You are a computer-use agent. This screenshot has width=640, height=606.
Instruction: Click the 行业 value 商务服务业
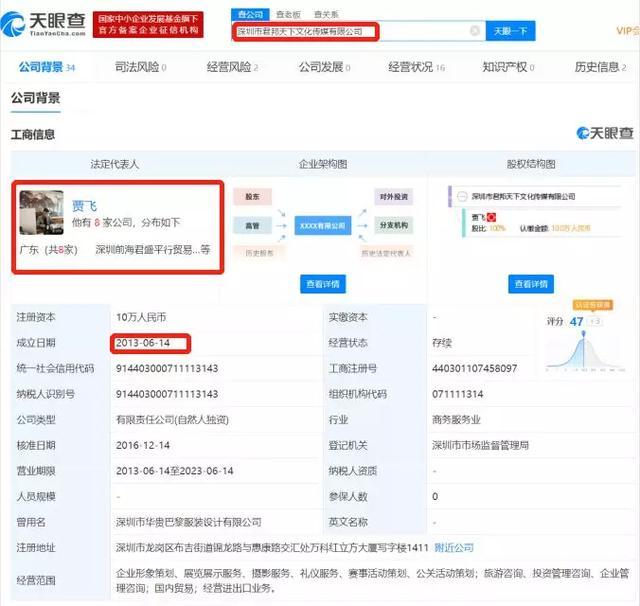point(456,420)
